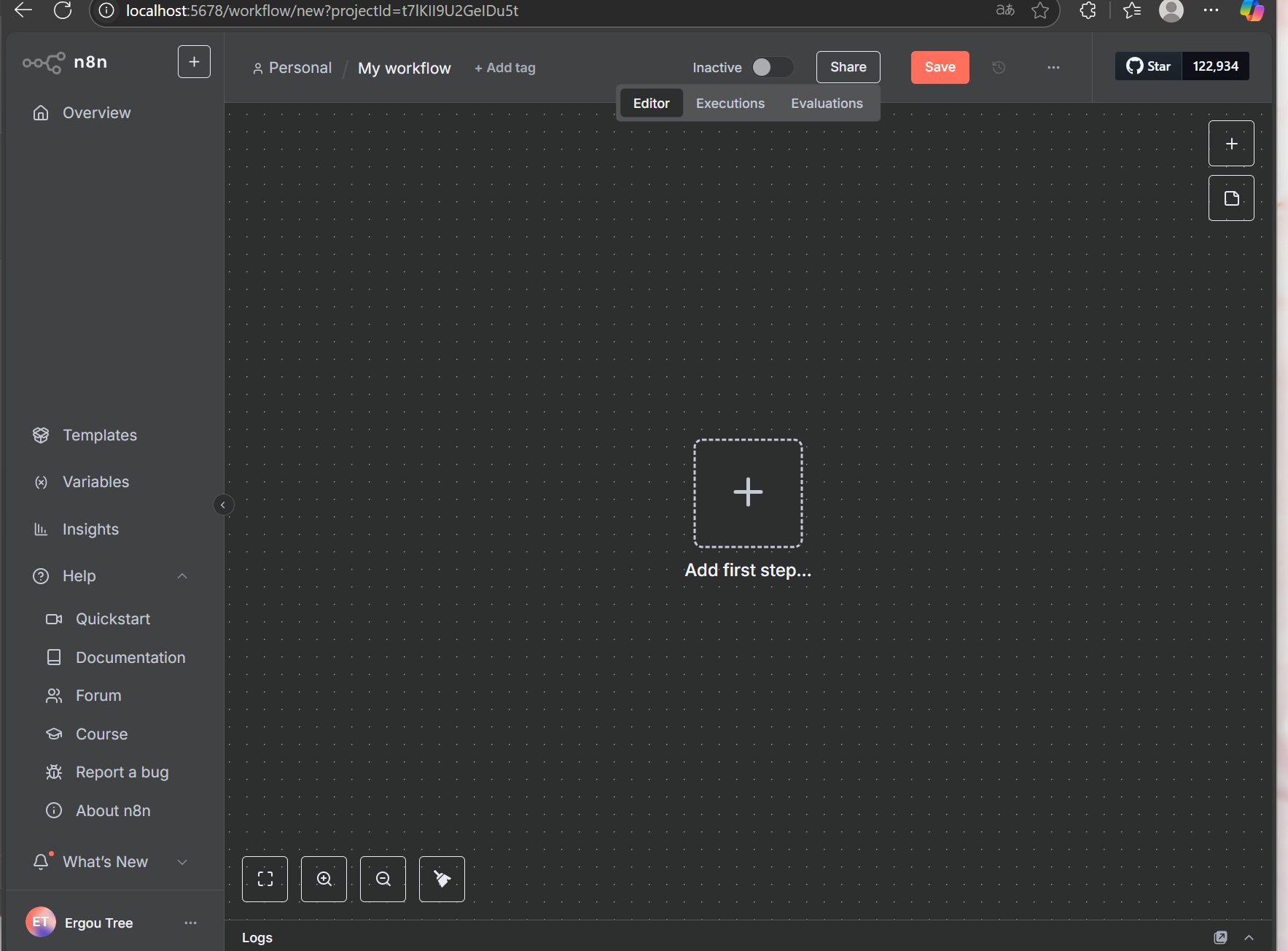
Task: Add a sticky note to canvas
Action: 1231,198
